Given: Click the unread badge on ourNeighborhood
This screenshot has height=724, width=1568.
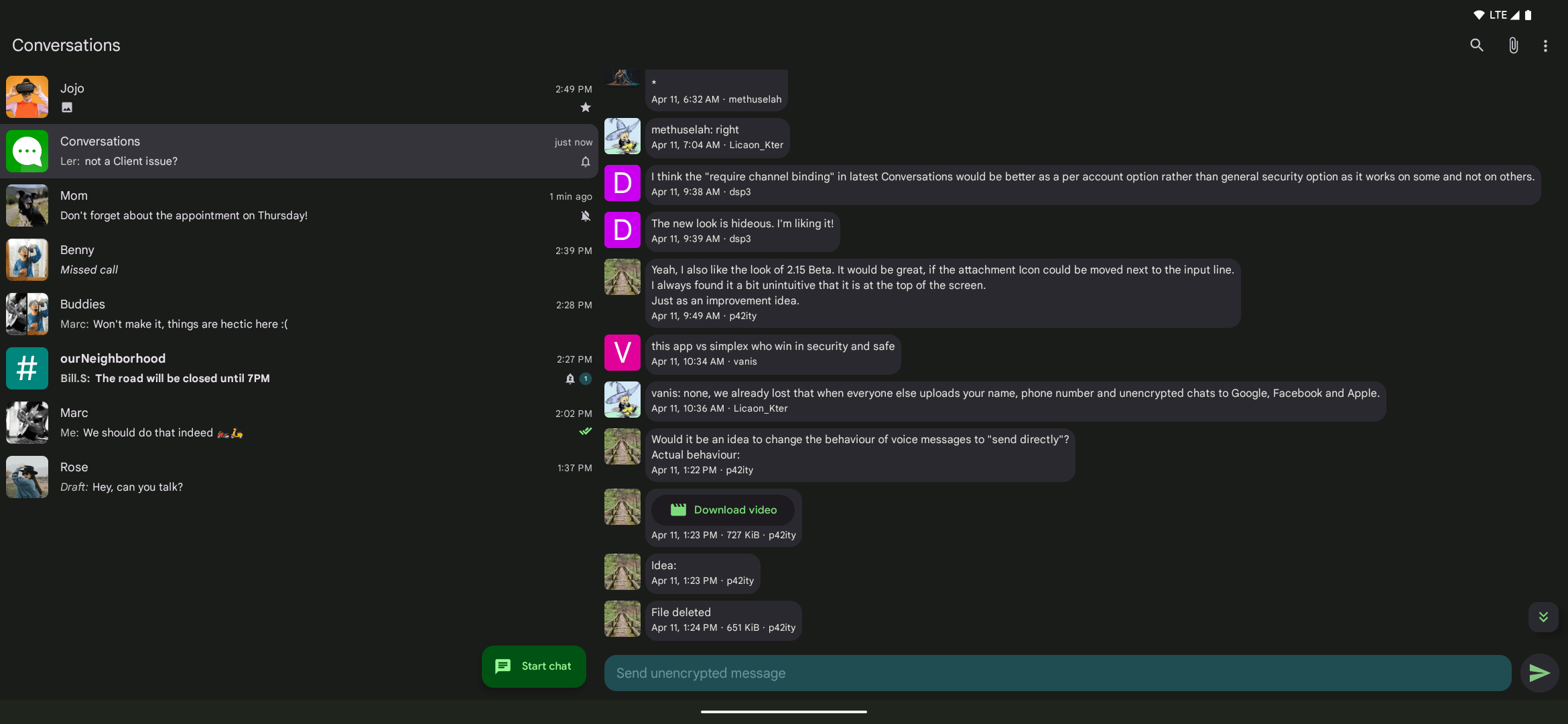Looking at the screenshot, I should tap(586, 379).
